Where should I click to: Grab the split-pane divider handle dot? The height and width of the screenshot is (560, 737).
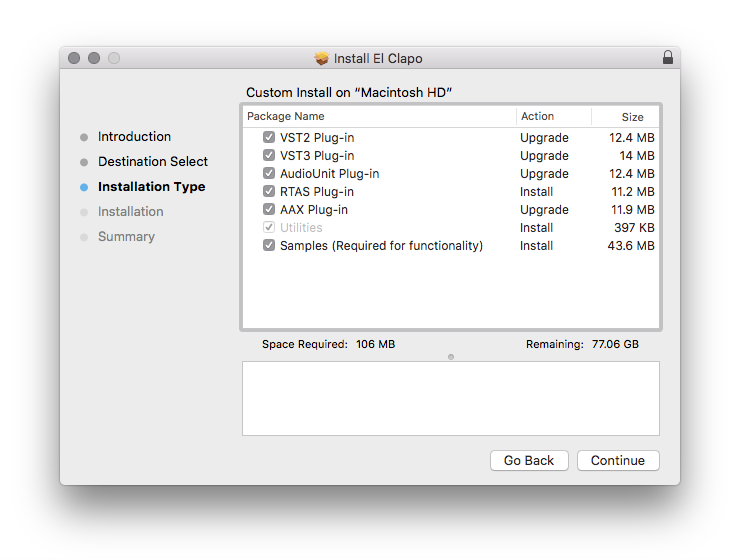(451, 357)
